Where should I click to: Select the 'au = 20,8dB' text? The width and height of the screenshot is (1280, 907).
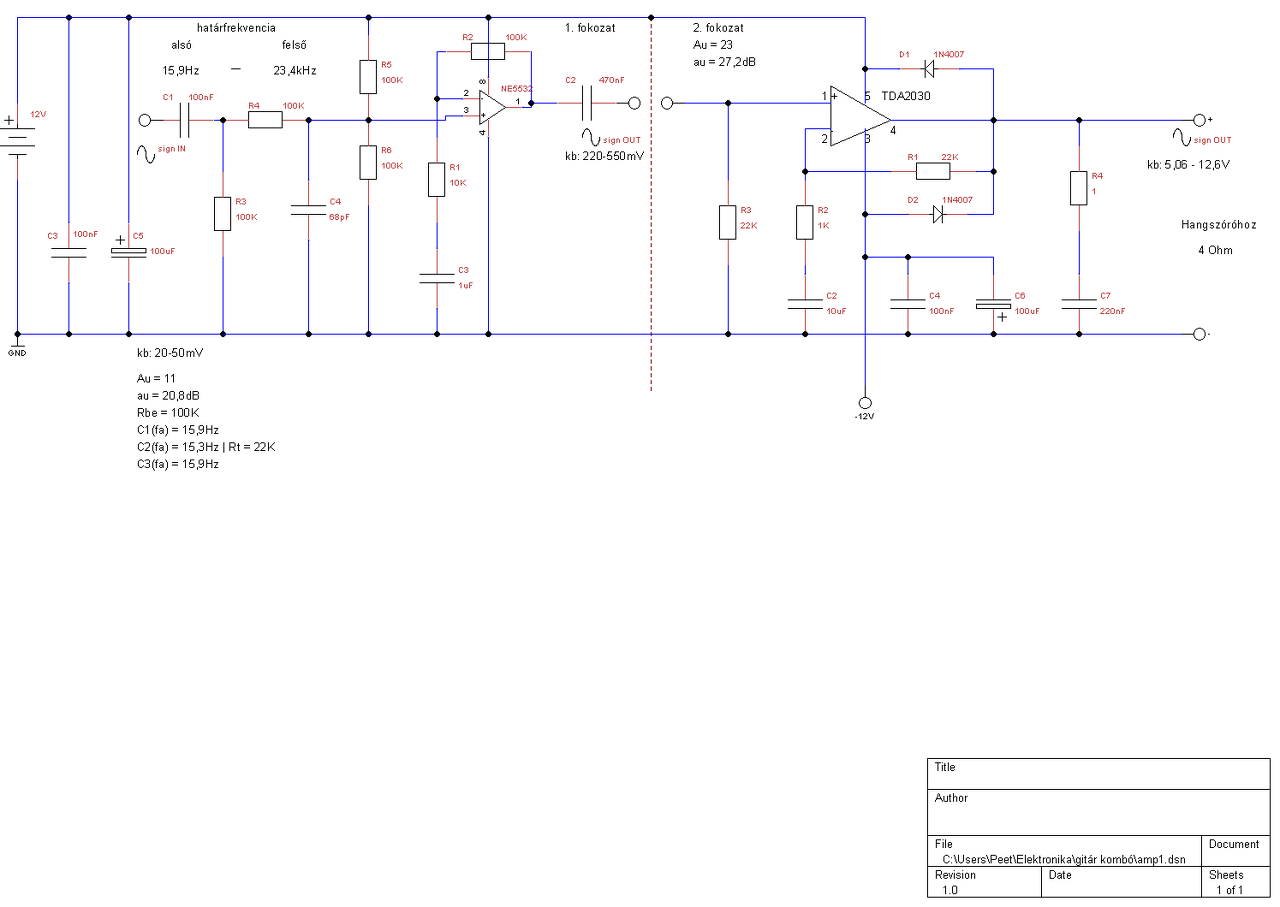click(x=168, y=396)
